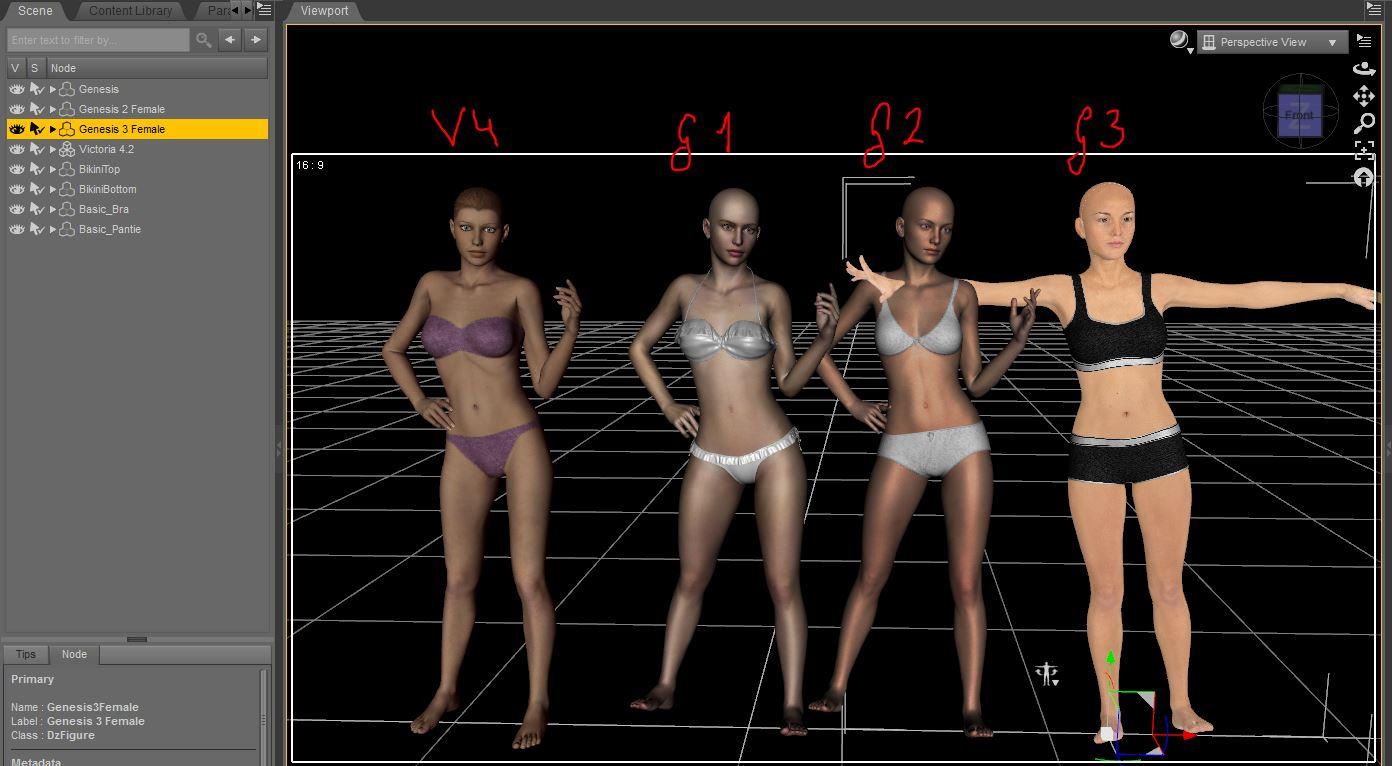Click the zoom magnifier viewport icon
The height and width of the screenshot is (766, 1392).
(1364, 124)
